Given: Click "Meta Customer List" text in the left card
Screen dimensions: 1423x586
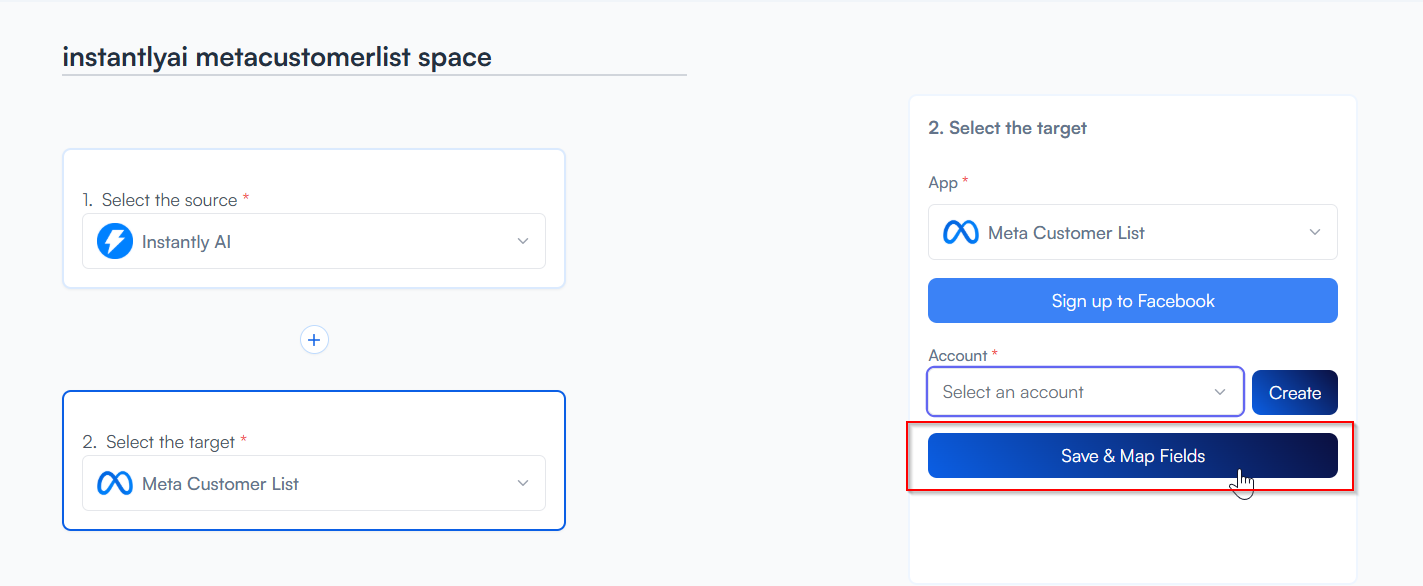Looking at the screenshot, I should (220, 484).
